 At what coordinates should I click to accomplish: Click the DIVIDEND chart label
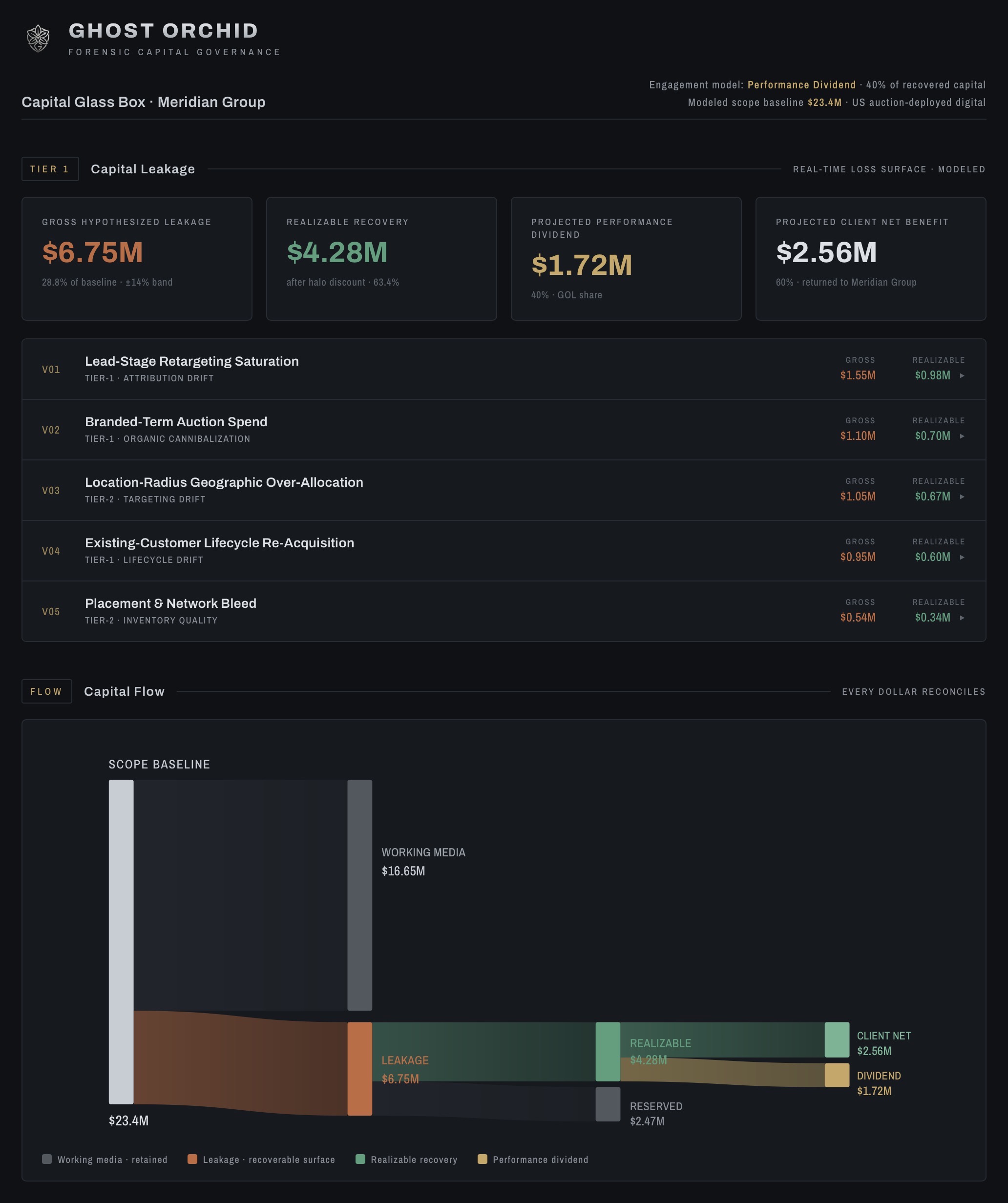pos(879,1076)
